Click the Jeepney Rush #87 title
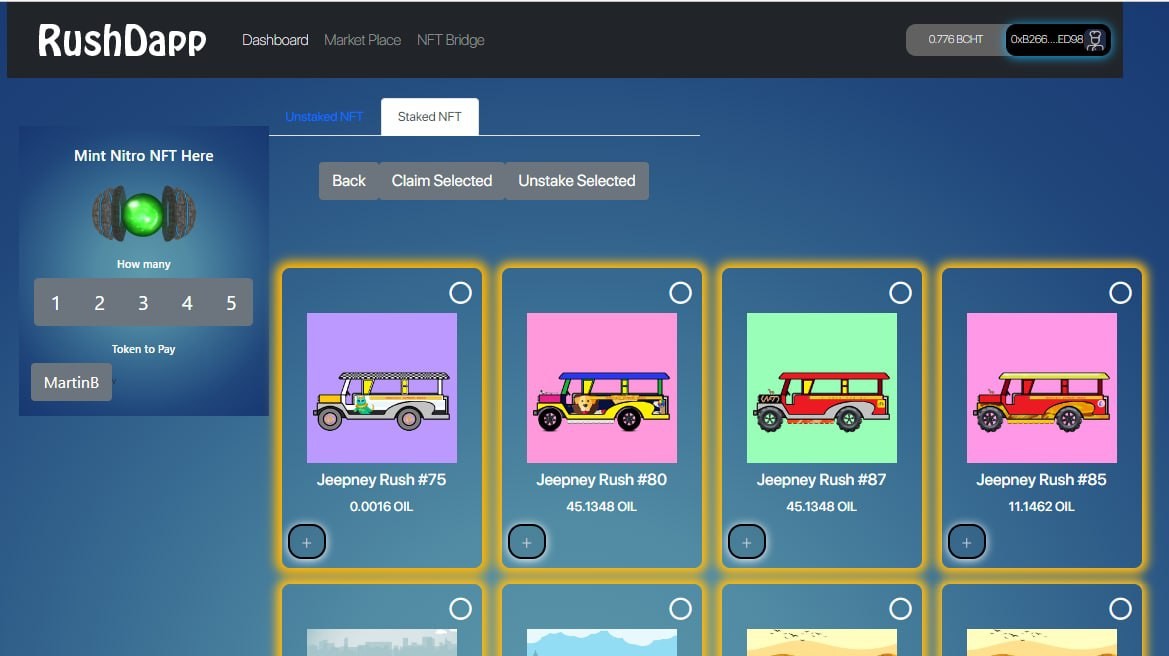 point(822,480)
